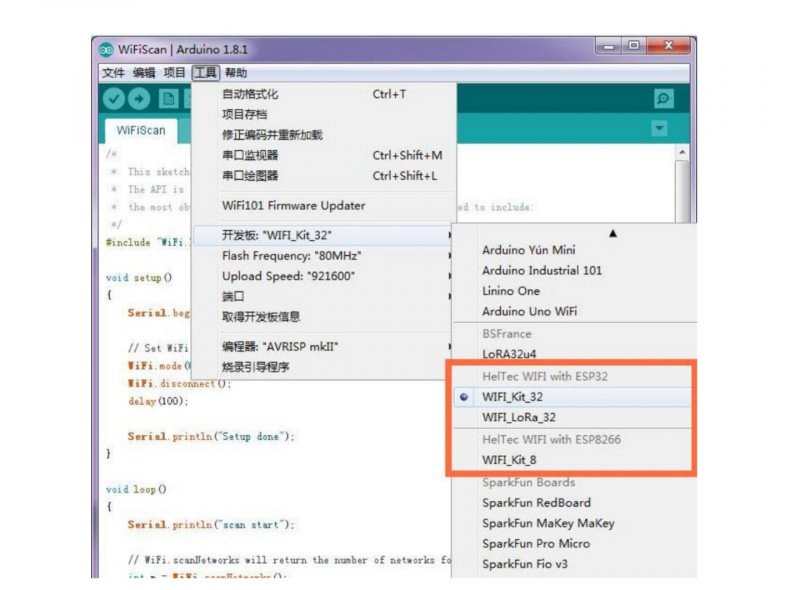Select SparkFun Pro Micro board
The height and width of the screenshot is (590, 800).
tap(574, 544)
